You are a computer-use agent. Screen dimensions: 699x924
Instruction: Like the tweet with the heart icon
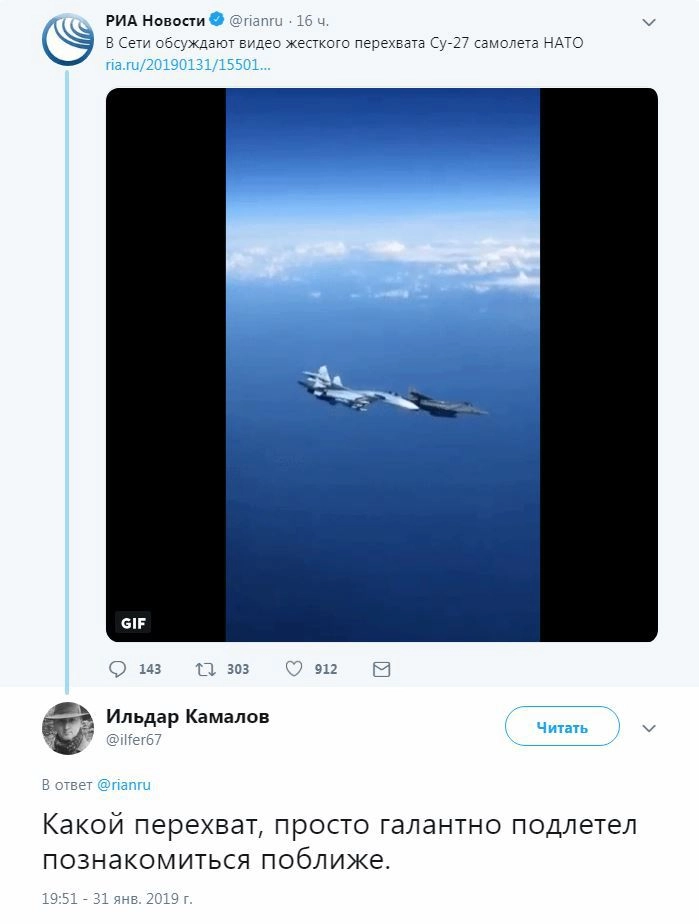click(294, 669)
